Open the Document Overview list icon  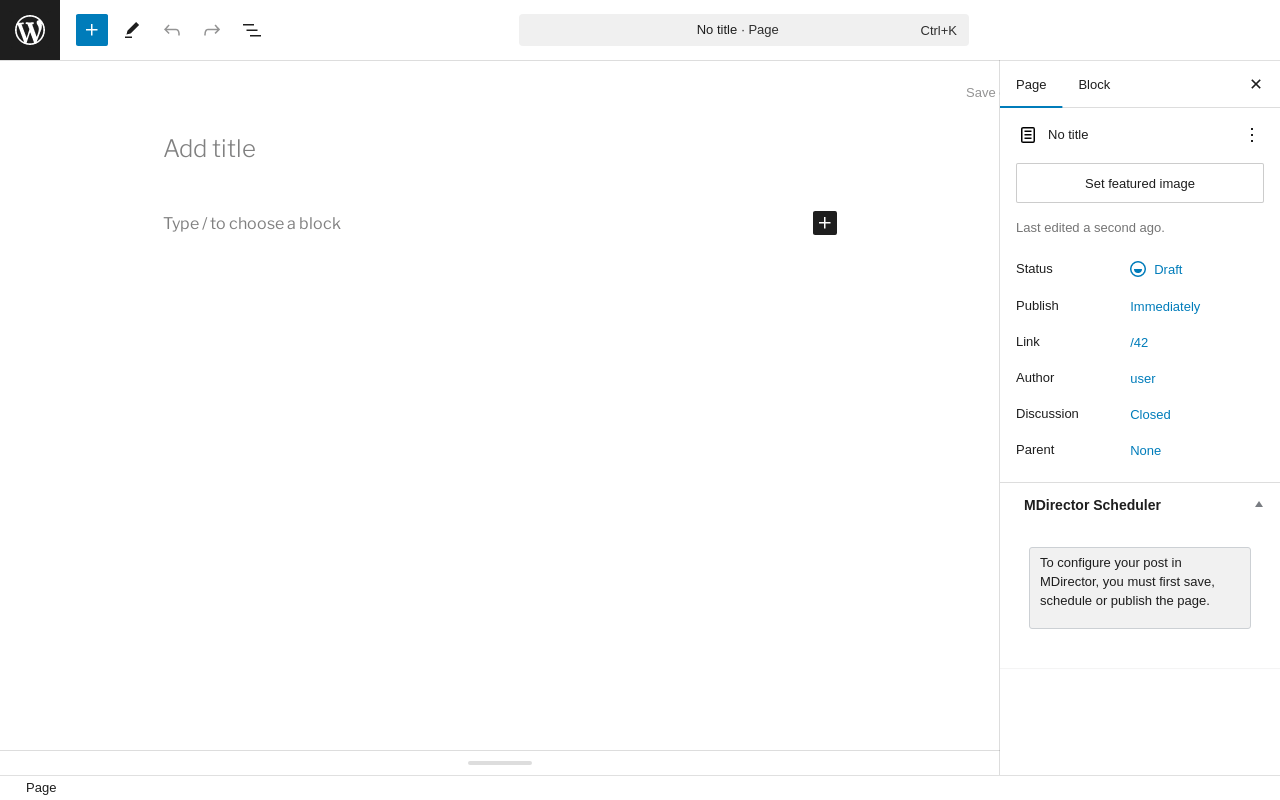coord(252,30)
